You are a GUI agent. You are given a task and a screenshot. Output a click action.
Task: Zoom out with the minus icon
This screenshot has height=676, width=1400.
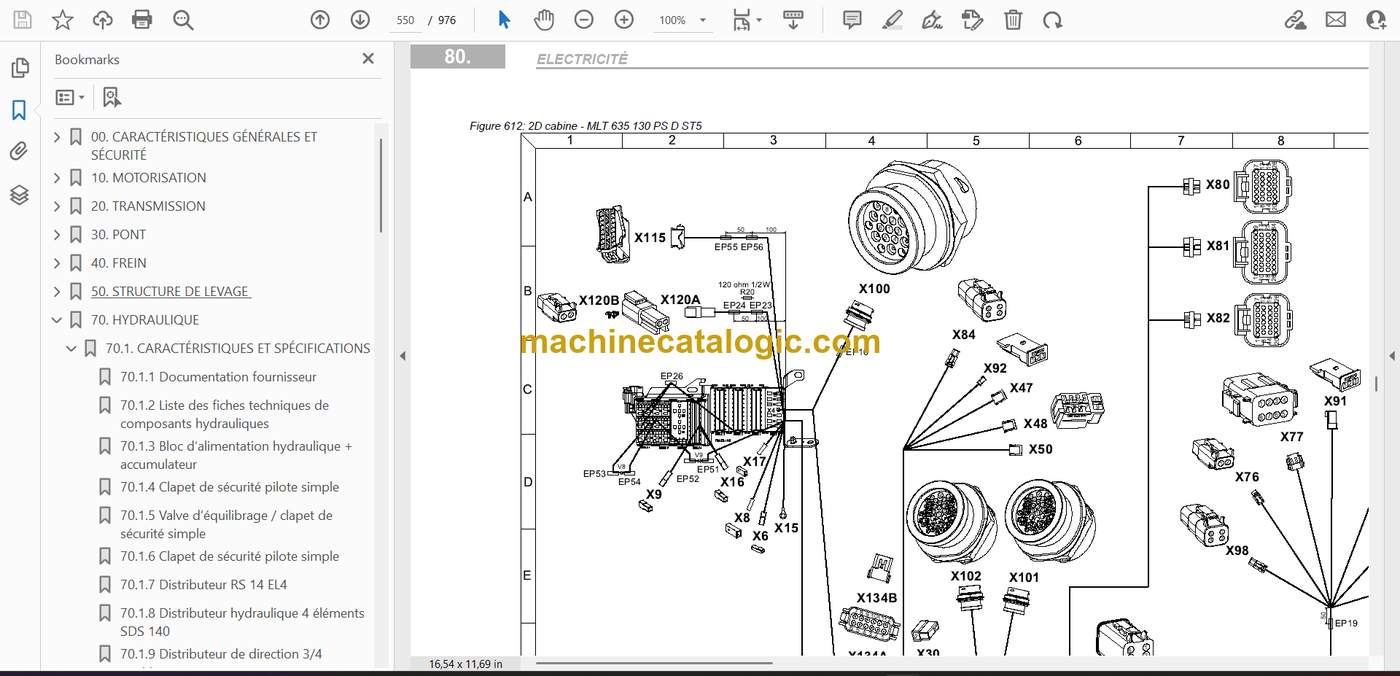(x=584, y=20)
